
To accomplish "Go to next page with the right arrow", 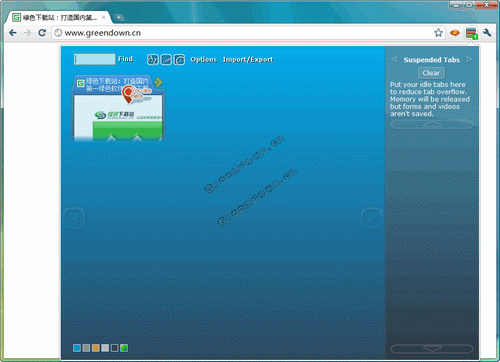I will [x=372, y=218].
